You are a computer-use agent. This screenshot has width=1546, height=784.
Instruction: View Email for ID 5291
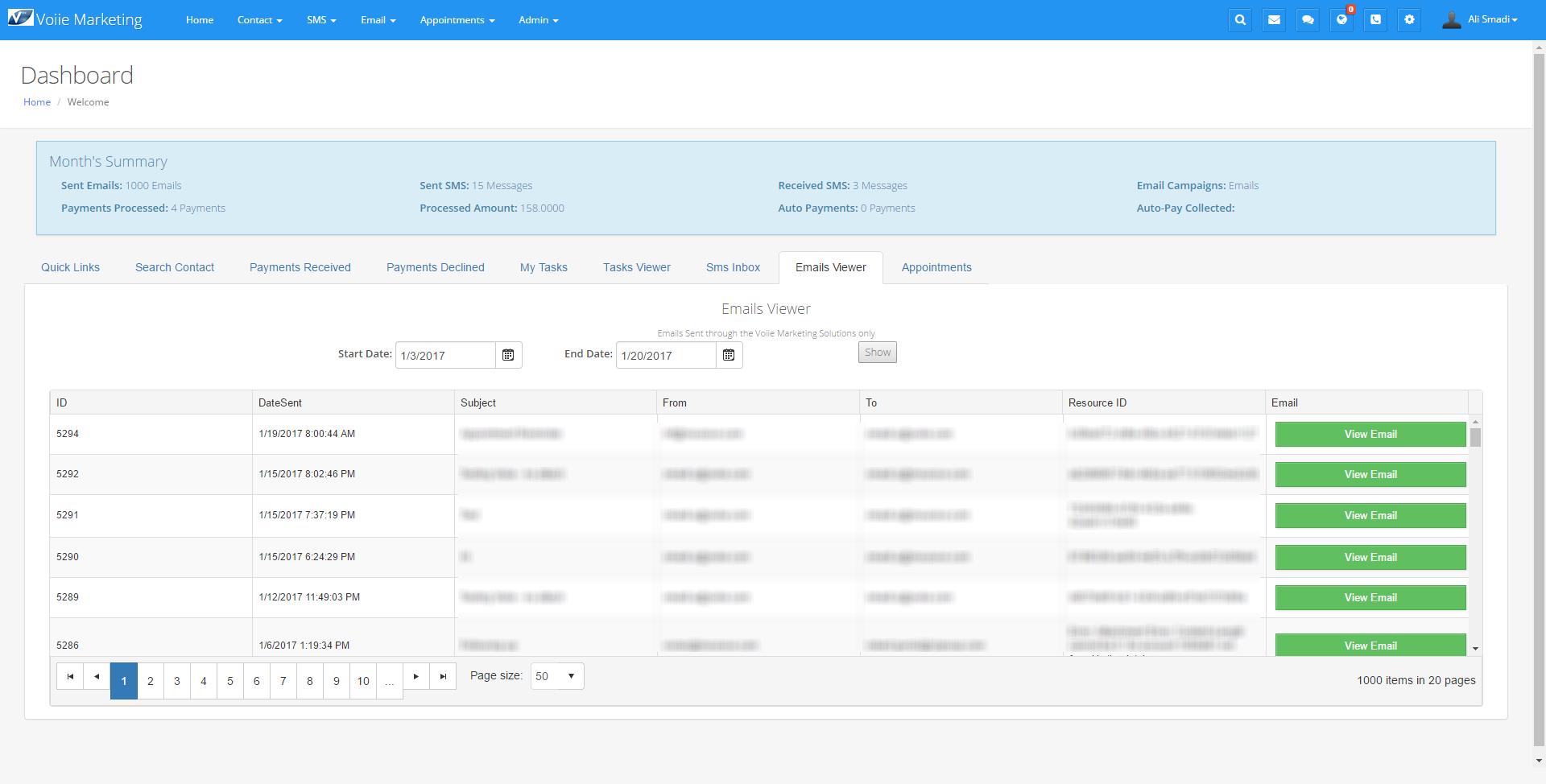pyautogui.click(x=1370, y=515)
